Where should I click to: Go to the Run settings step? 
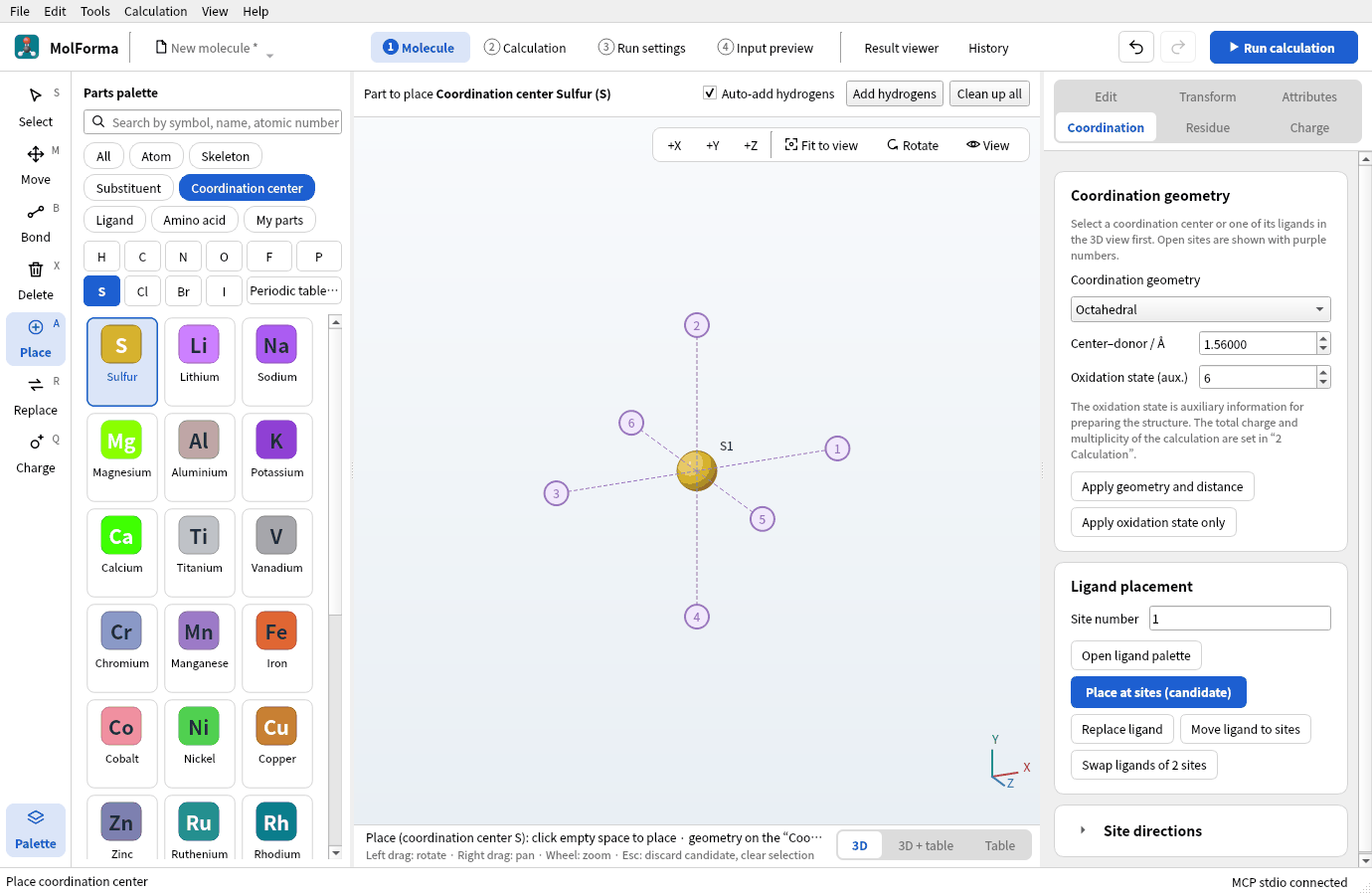(x=642, y=48)
